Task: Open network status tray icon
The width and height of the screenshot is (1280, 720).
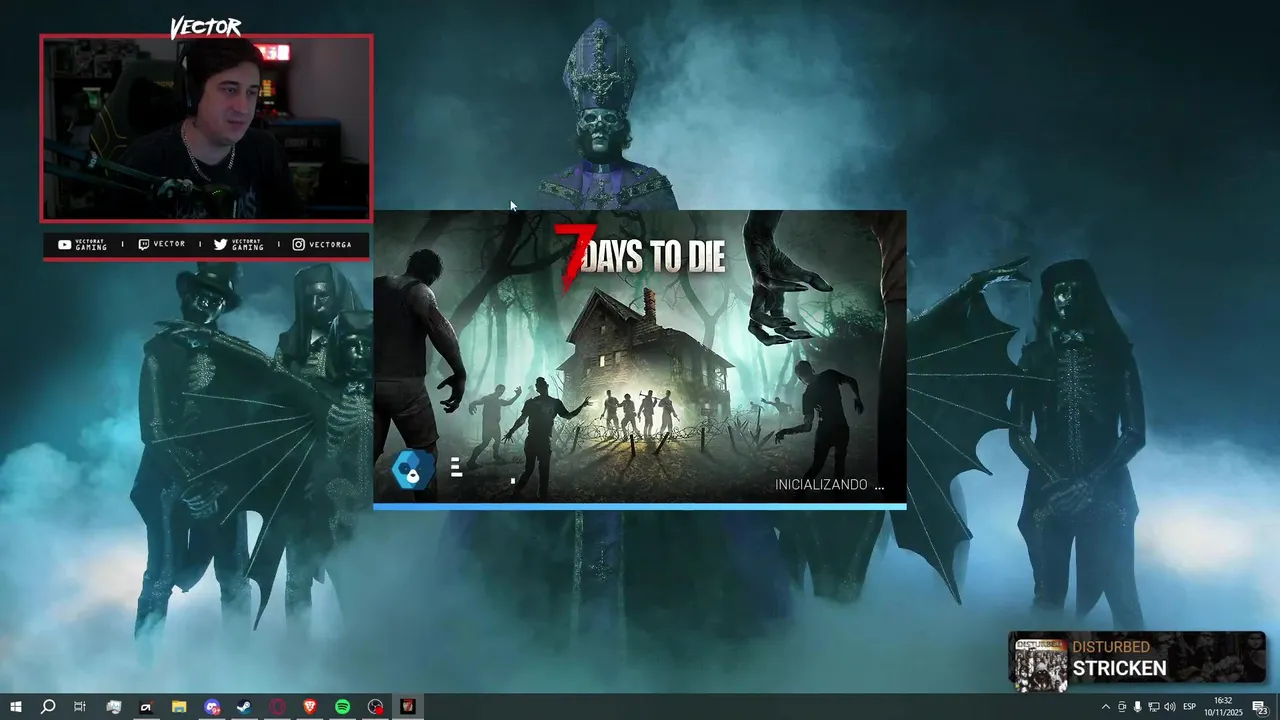Action: 1153,707
